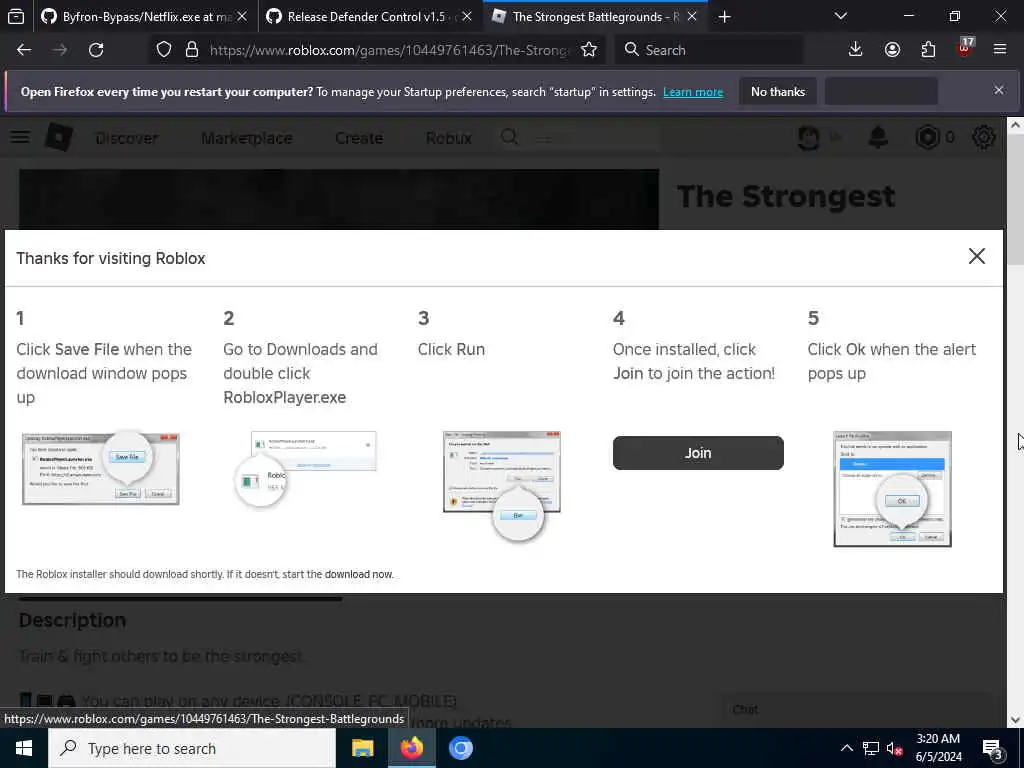Open the blue circle taskbar app icon
Image resolution: width=1024 pixels, height=768 pixels.
click(x=460, y=748)
